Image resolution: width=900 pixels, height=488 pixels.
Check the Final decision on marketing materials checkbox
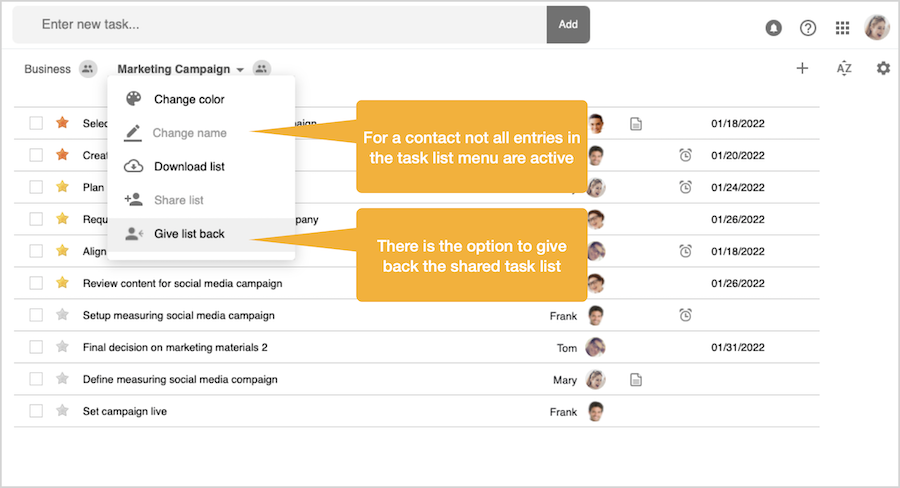coord(36,347)
